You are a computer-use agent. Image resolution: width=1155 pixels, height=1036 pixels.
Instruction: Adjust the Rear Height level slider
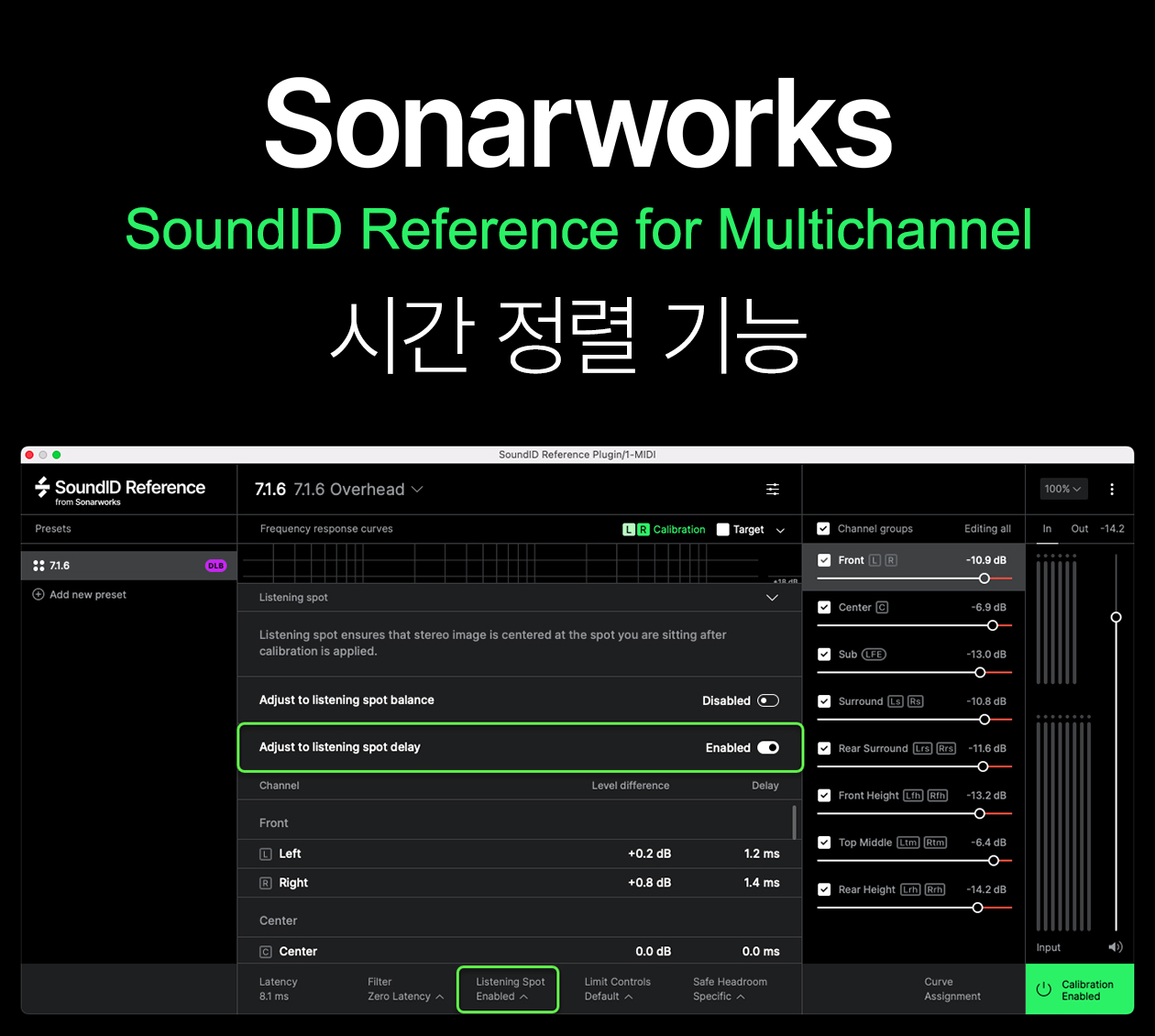pos(978,908)
